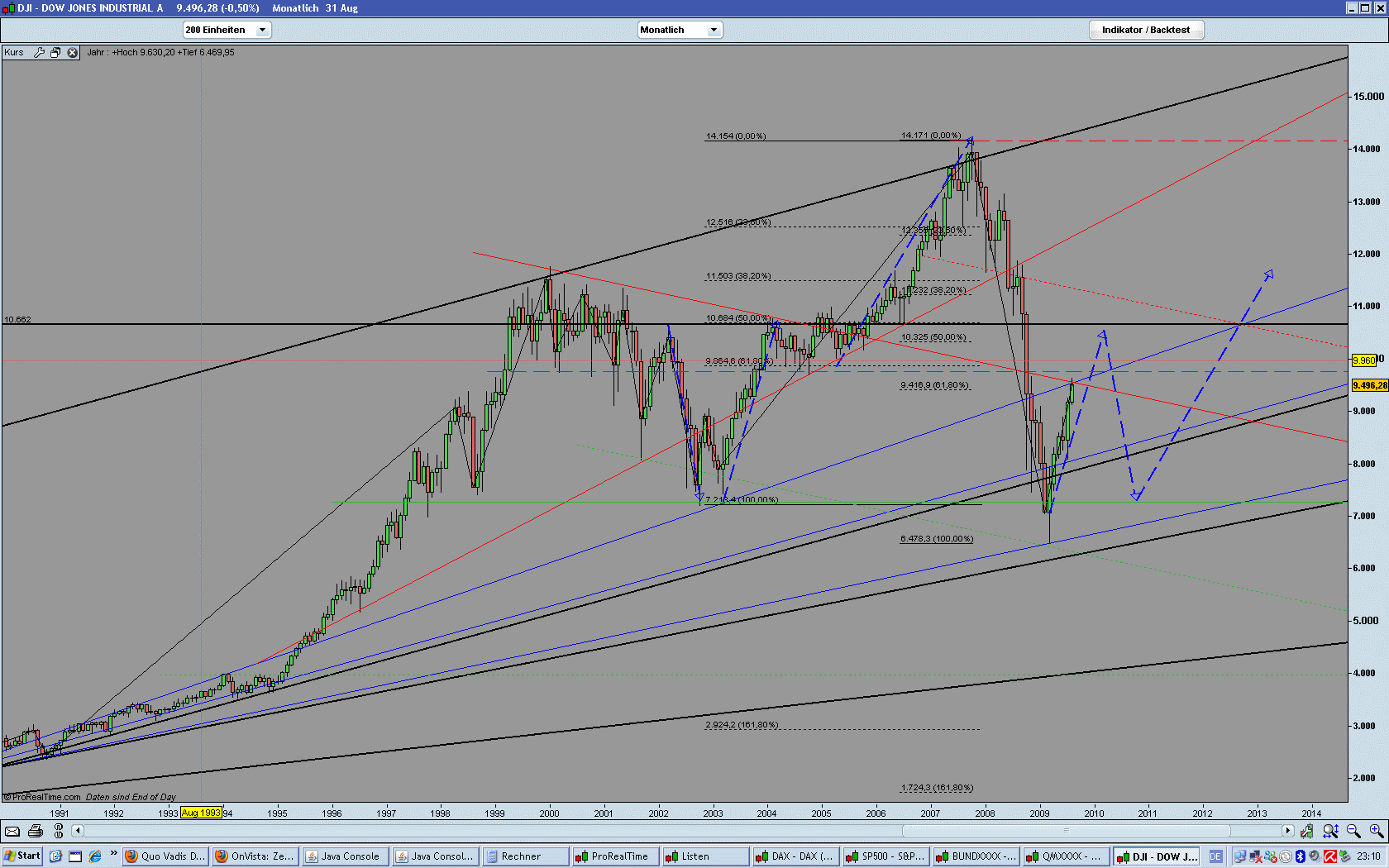This screenshot has height=868, width=1389.
Task: Click the Avira antivirus tray icon
Action: pyautogui.click(x=1330, y=856)
